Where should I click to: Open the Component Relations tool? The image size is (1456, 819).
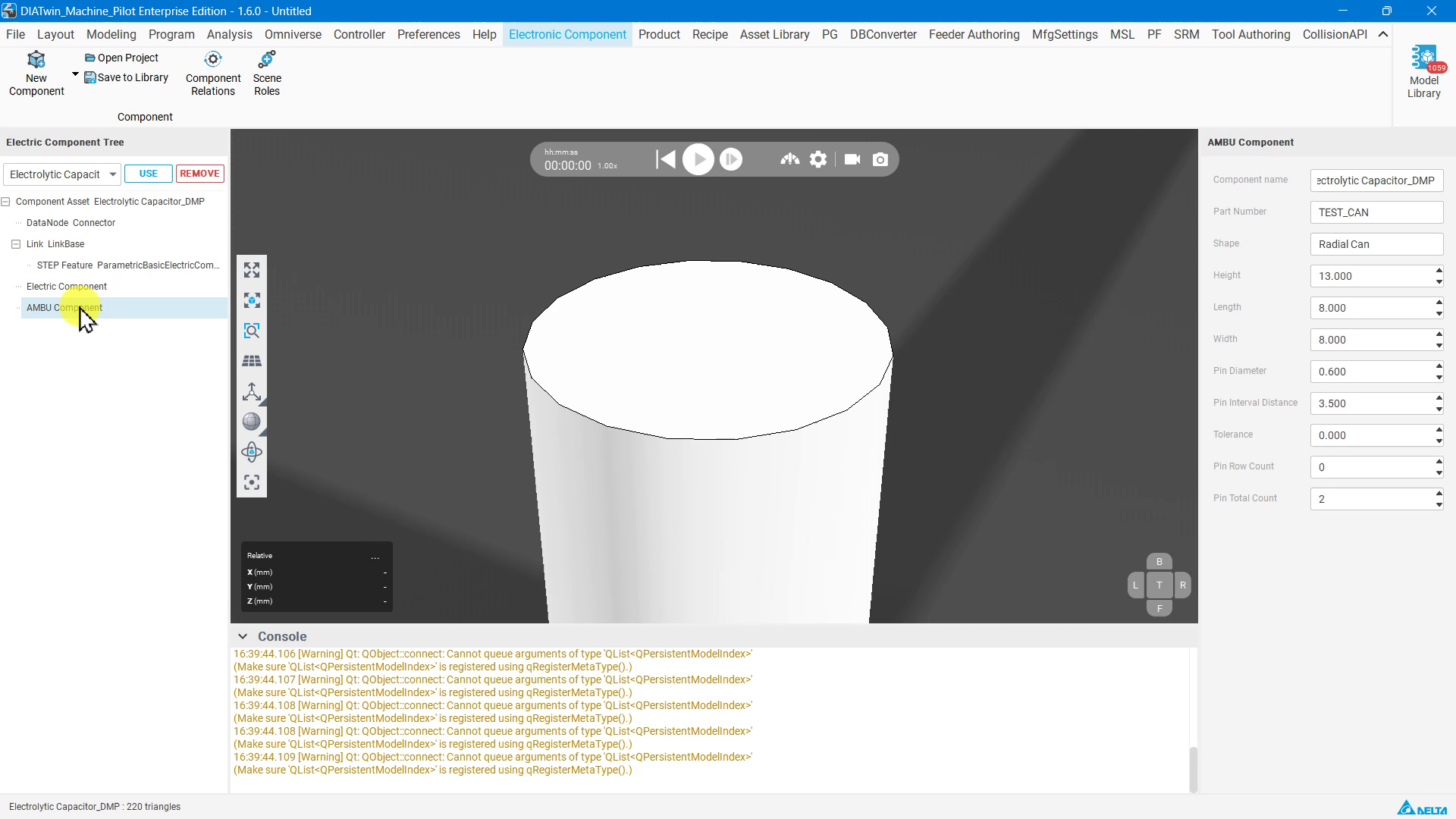point(213,74)
